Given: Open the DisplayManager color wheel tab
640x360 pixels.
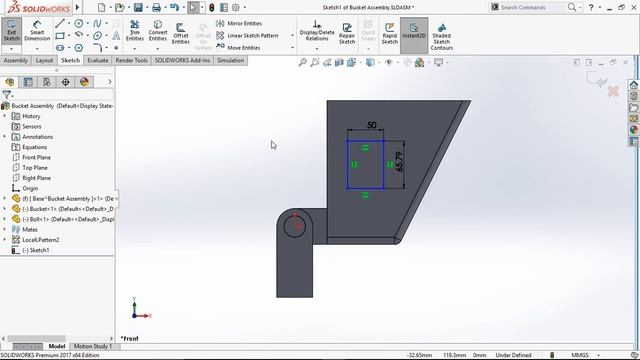Looking at the screenshot, I should point(84,82).
